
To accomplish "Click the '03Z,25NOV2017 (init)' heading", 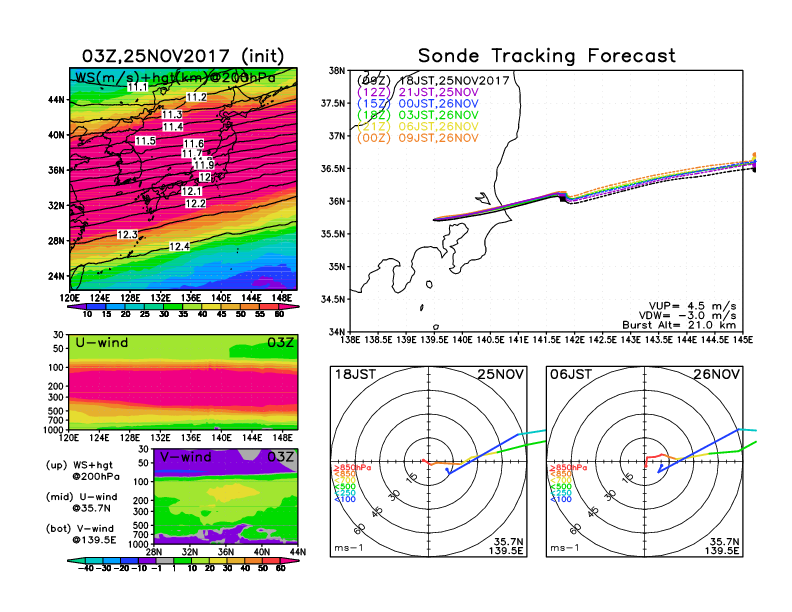I will (184, 56).
